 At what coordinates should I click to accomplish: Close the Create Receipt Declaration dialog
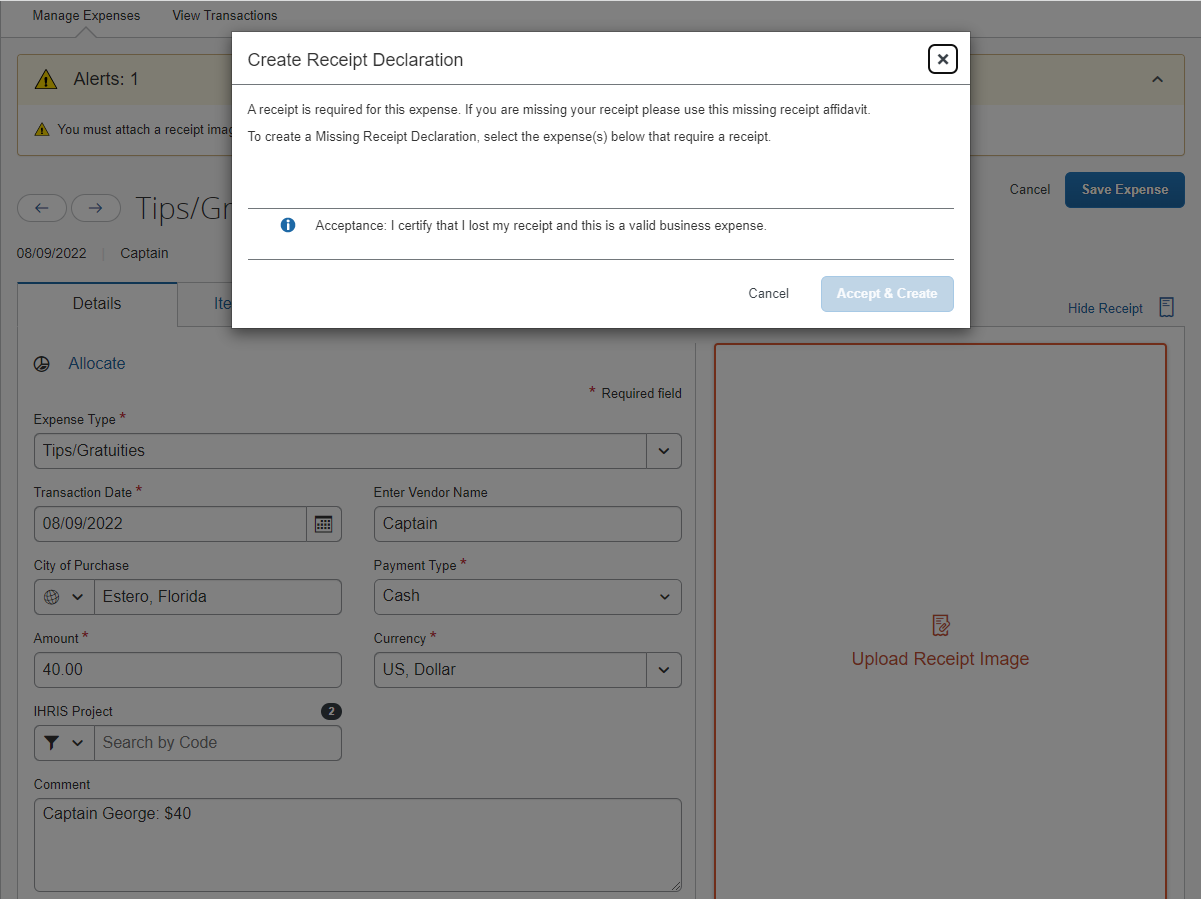[942, 59]
